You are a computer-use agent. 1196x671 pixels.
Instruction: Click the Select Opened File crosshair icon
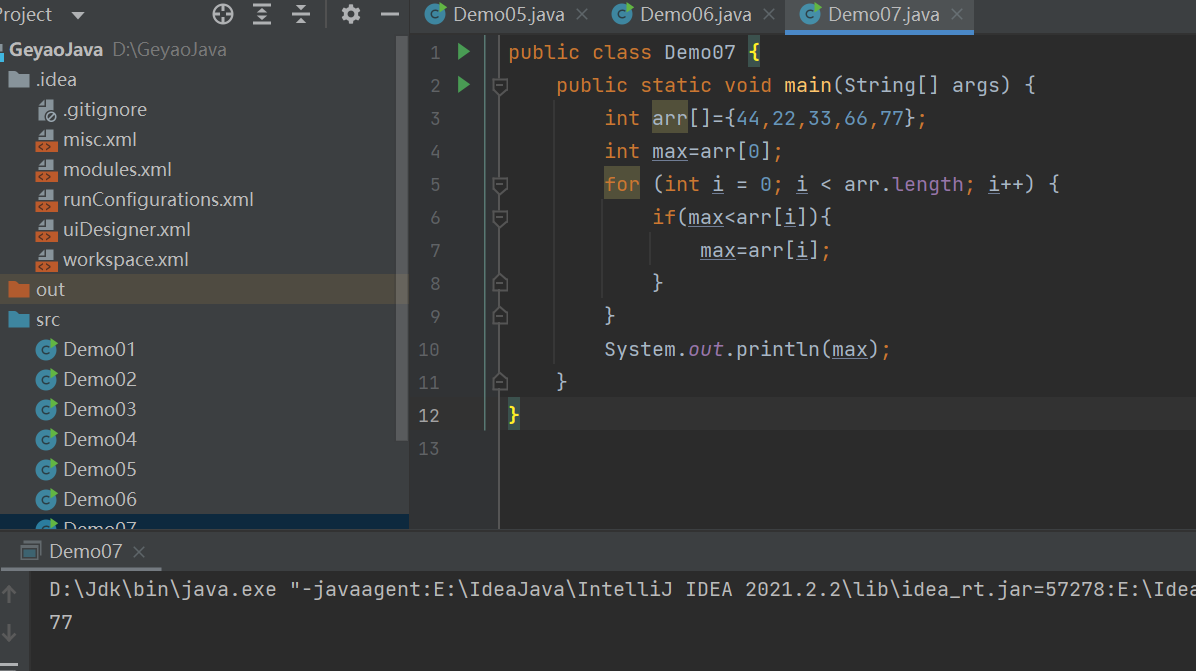[222, 14]
